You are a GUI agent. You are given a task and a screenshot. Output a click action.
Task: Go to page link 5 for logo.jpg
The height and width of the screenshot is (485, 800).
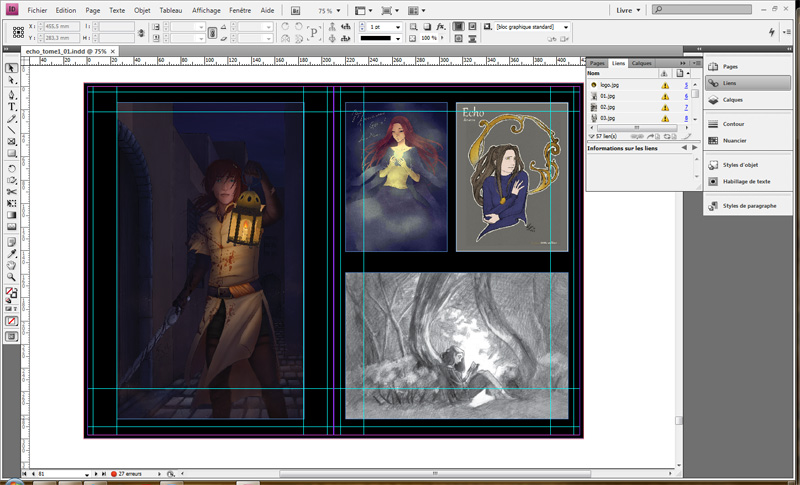[x=686, y=85]
